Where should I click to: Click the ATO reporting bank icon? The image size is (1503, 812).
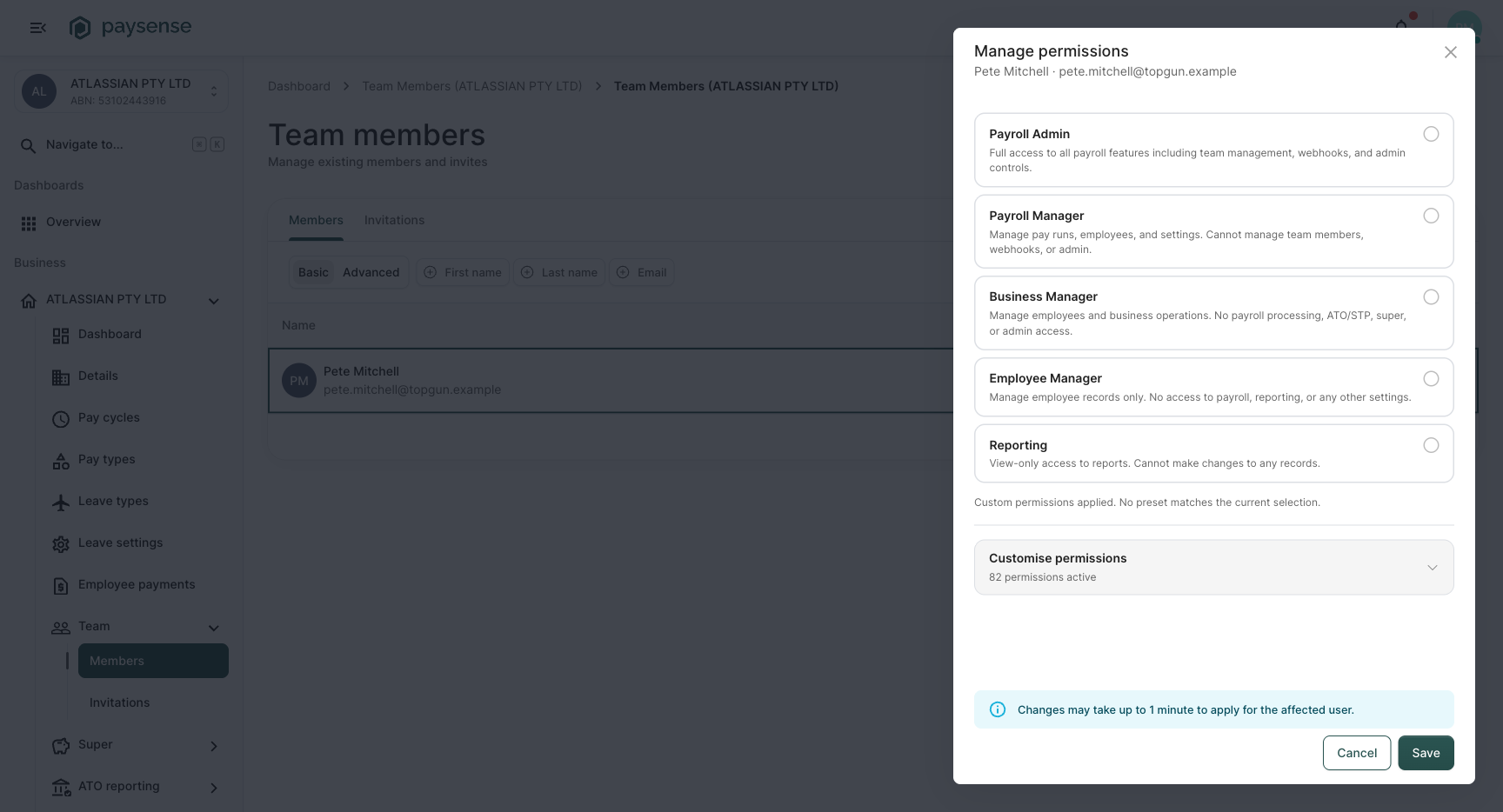[x=61, y=788]
